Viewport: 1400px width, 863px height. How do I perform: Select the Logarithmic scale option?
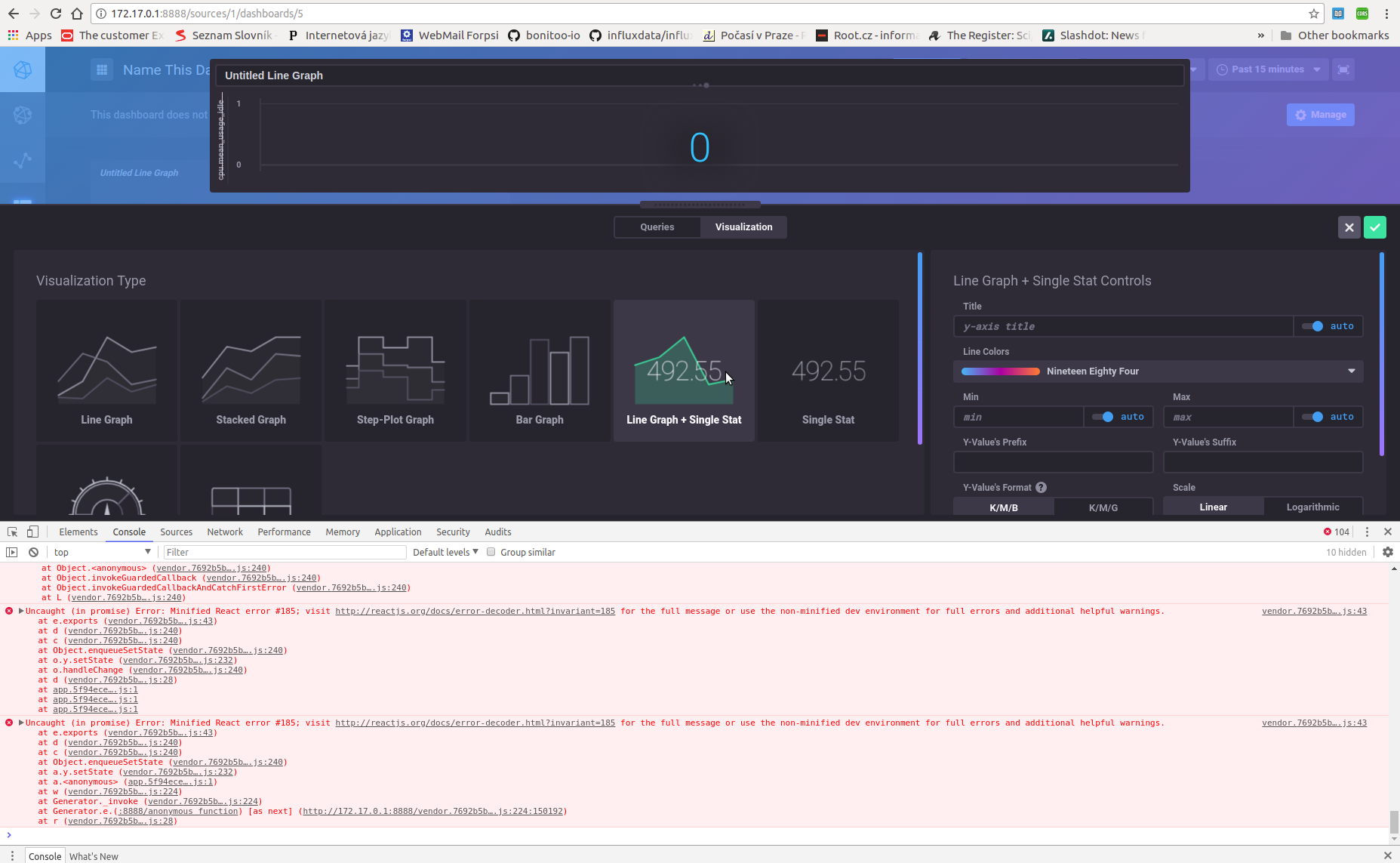1313,507
